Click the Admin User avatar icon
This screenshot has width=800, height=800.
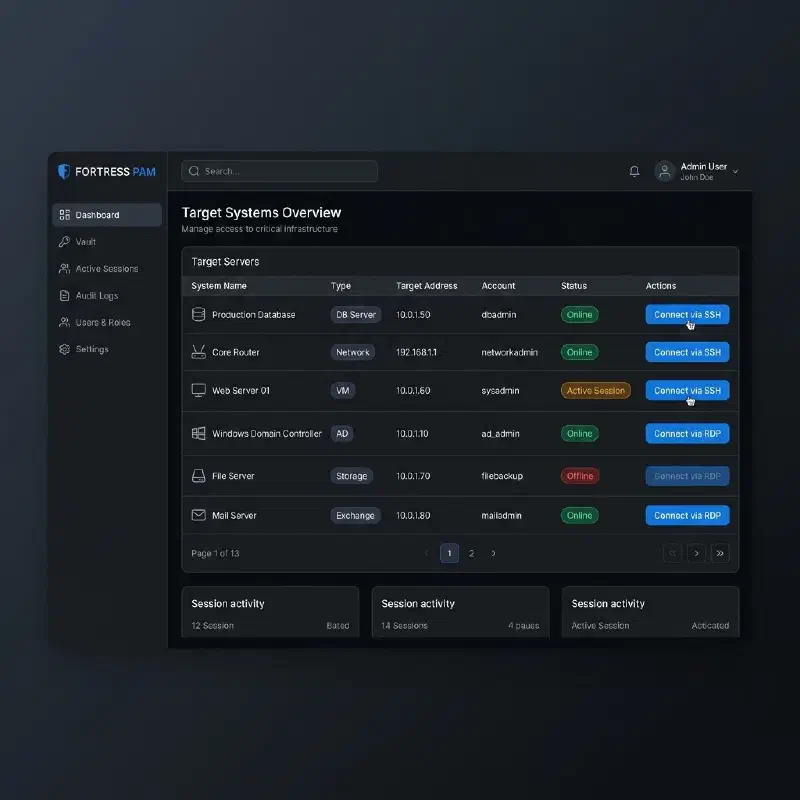coord(665,171)
